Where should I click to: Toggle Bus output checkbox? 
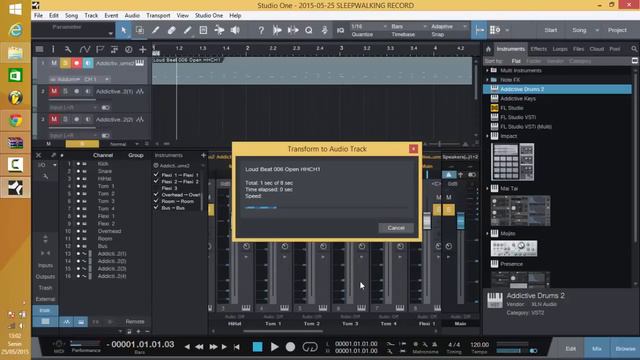[x=156, y=208]
